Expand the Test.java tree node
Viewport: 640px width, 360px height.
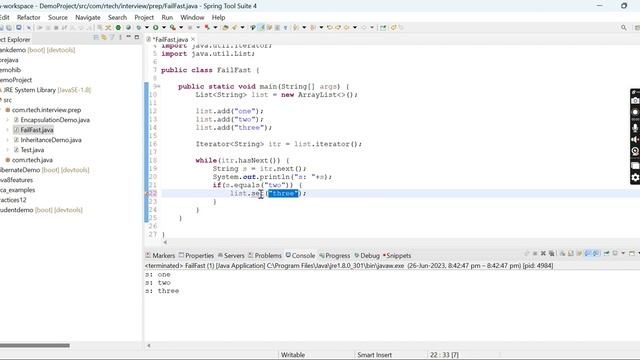tap(7, 150)
